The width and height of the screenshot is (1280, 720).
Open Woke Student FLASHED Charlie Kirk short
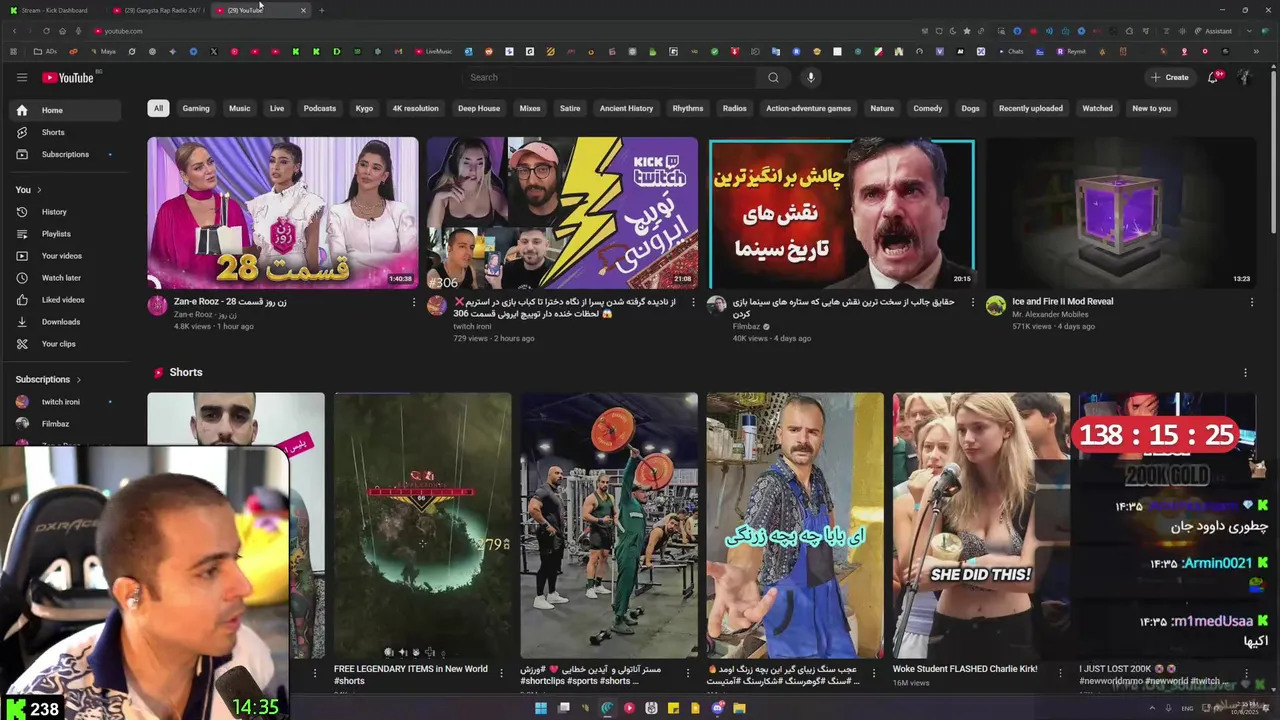[965, 669]
